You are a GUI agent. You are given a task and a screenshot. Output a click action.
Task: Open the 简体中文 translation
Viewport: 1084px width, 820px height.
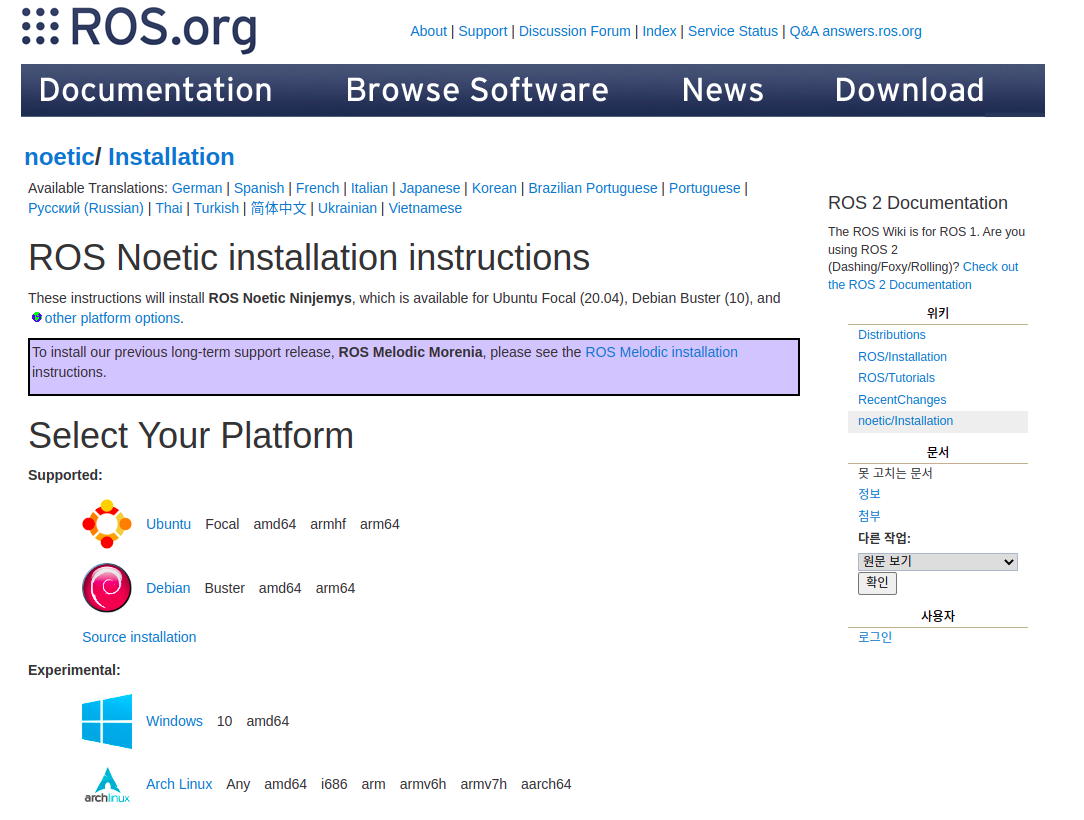tap(279, 208)
